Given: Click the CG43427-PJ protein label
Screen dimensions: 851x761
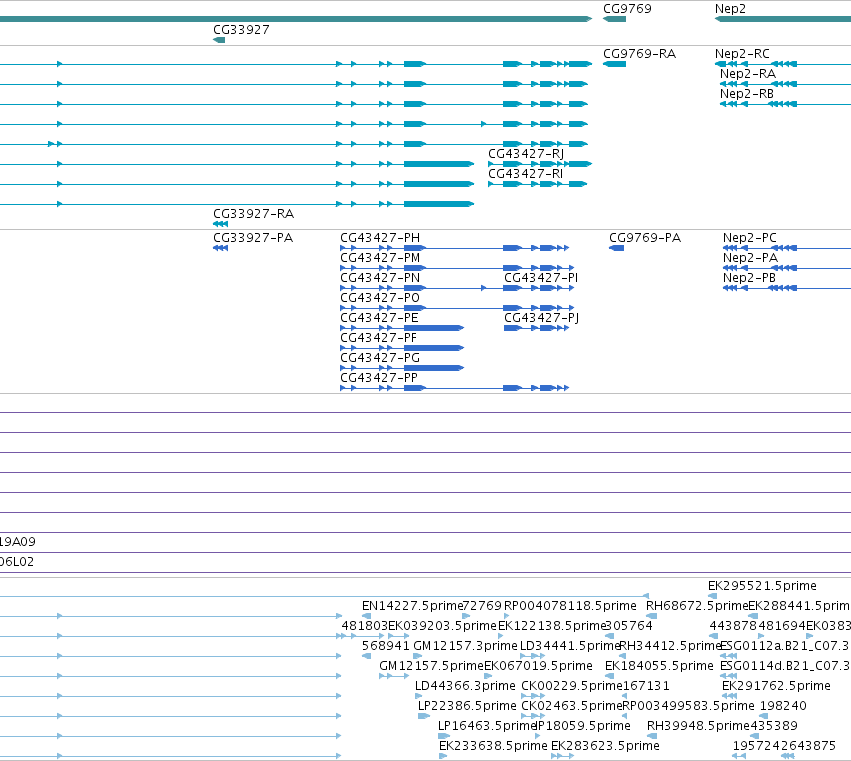Looking at the screenshot, I should tap(541, 318).
